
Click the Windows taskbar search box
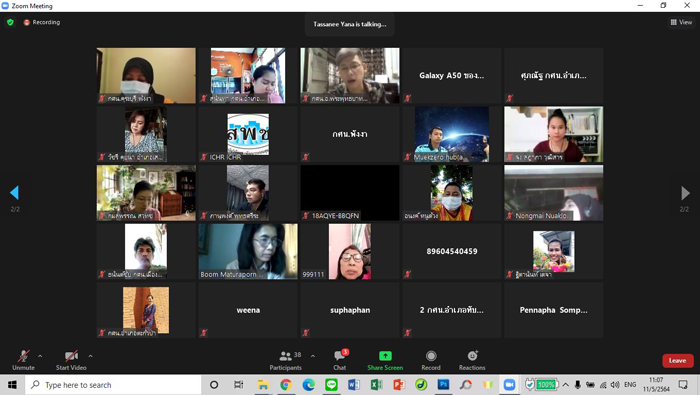(x=114, y=385)
